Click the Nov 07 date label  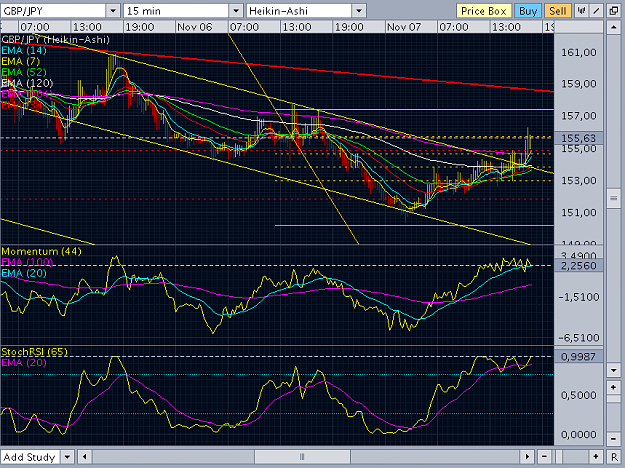point(404,27)
